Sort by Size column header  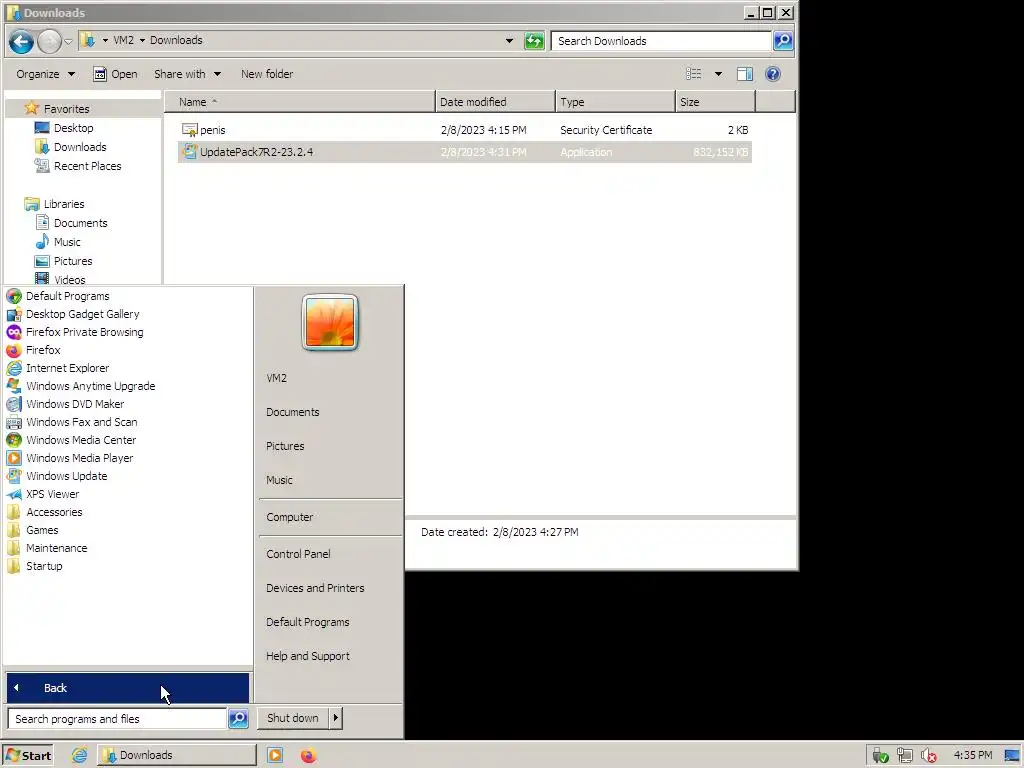715,102
